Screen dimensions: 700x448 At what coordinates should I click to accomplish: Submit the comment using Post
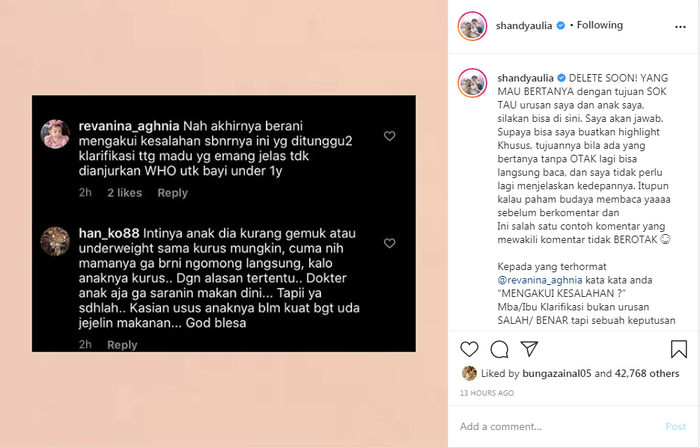click(675, 427)
